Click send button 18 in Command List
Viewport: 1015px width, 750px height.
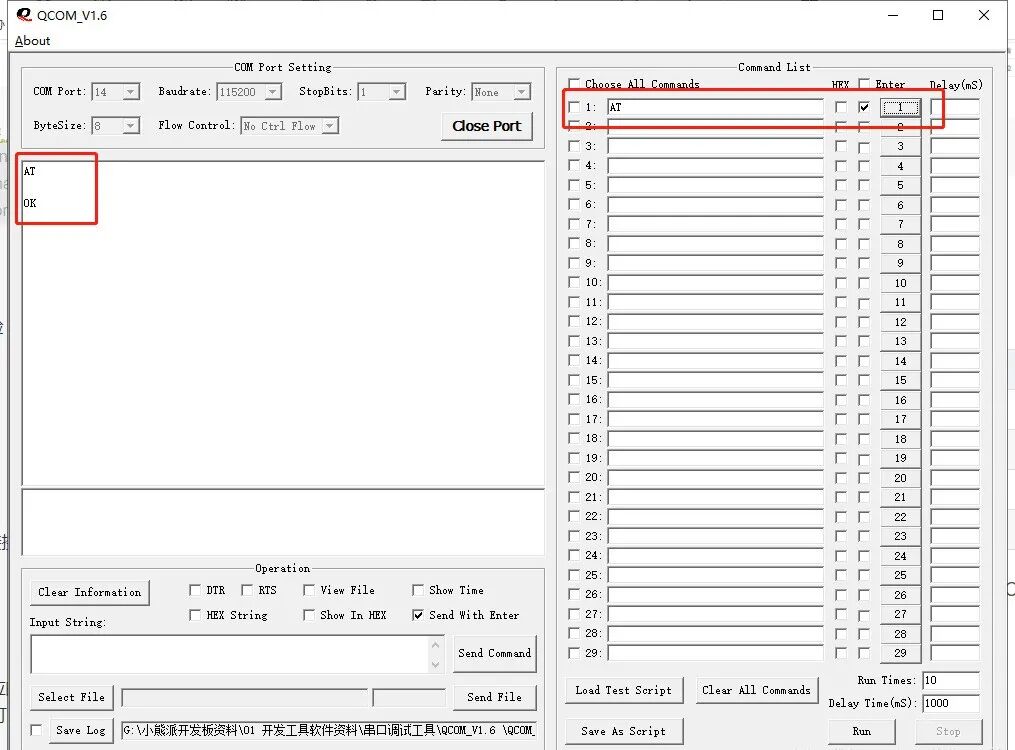click(x=900, y=439)
